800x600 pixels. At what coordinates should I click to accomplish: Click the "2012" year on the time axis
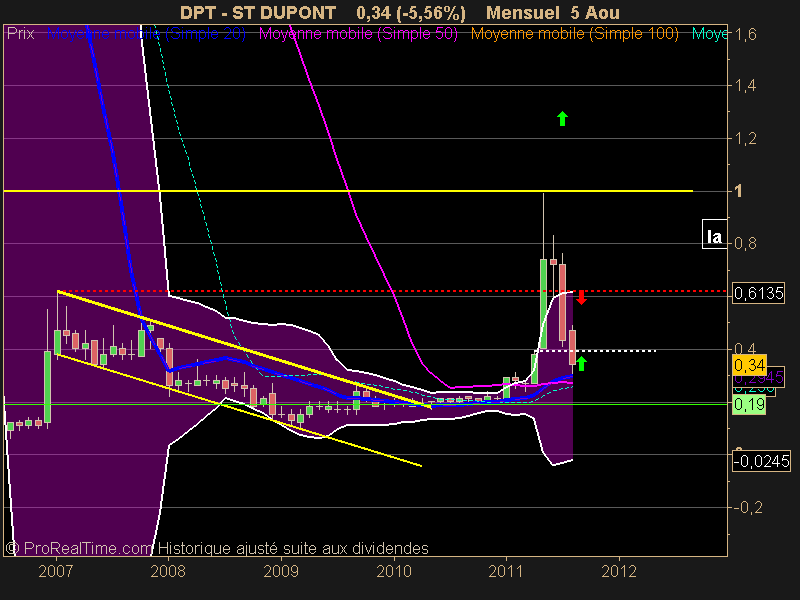point(619,571)
